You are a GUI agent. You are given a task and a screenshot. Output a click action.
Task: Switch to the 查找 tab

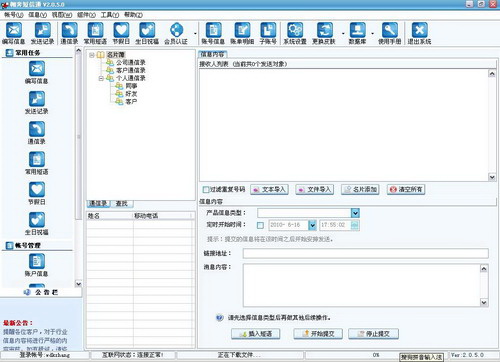pyautogui.click(x=122, y=203)
